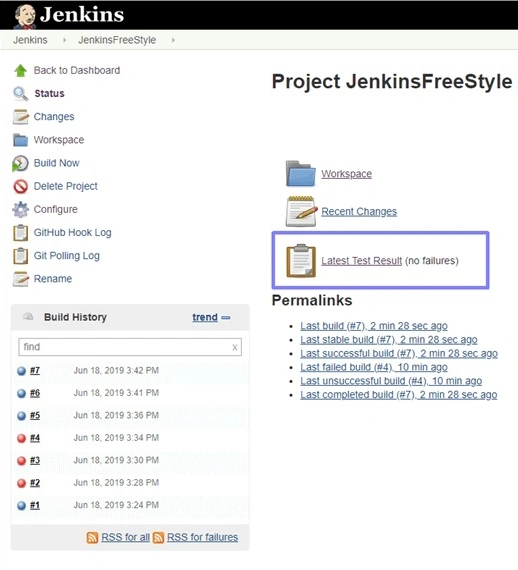The image size is (518, 570).
Task: Click the RSS for failures feed icon
Action: click(158, 537)
